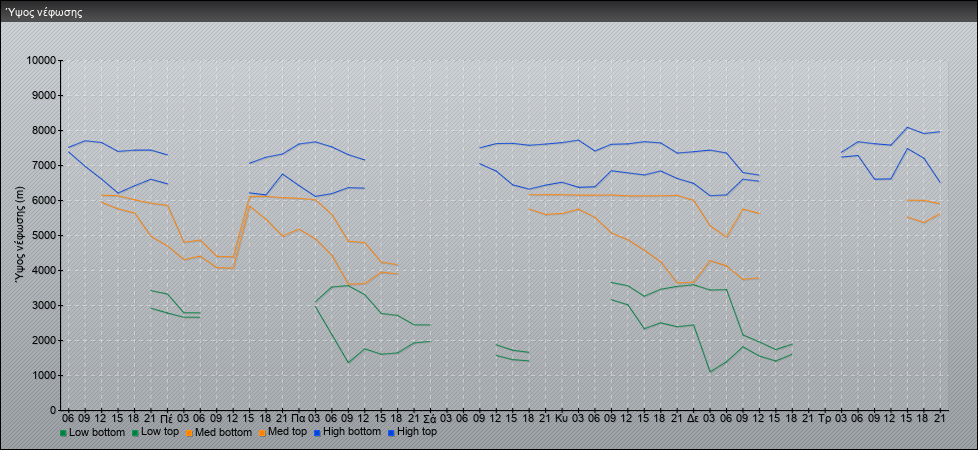Click the 6000 value on the y-axis
The height and width of the screenshot is (450, 978).
pos(44,200)
